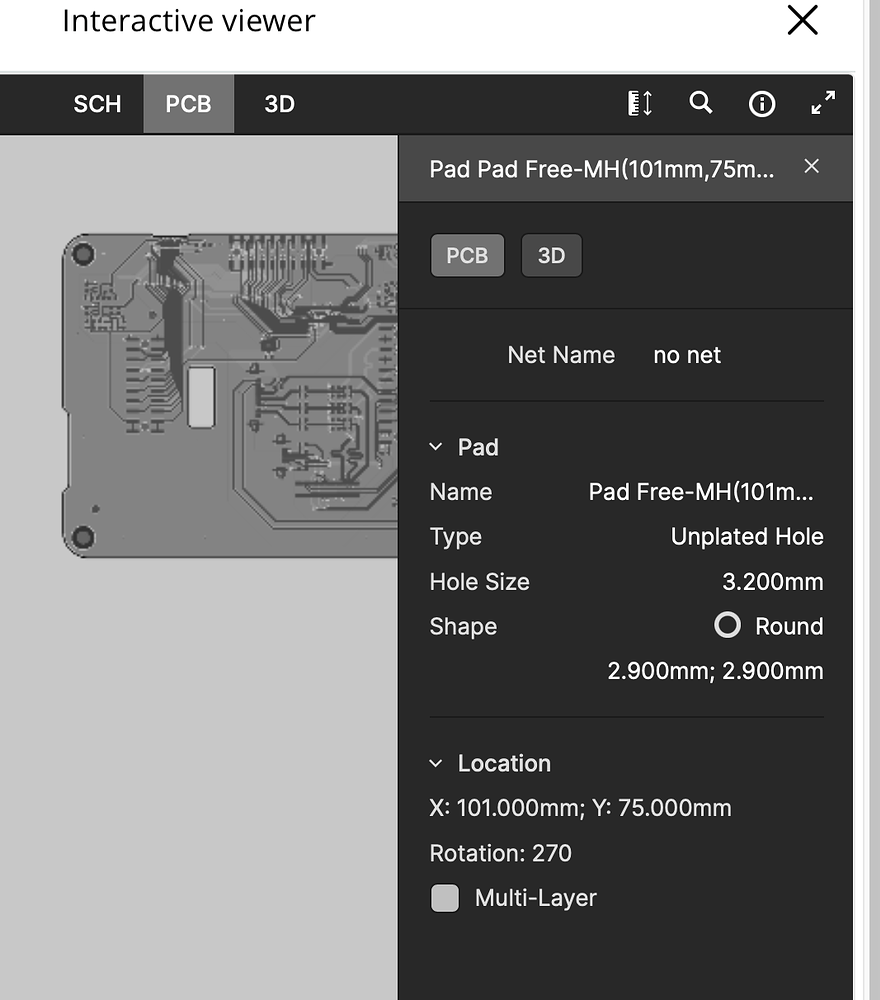Close the pad details panel
The height and width of the screenshot is (1000, 880).
click(x=811, y=167)
